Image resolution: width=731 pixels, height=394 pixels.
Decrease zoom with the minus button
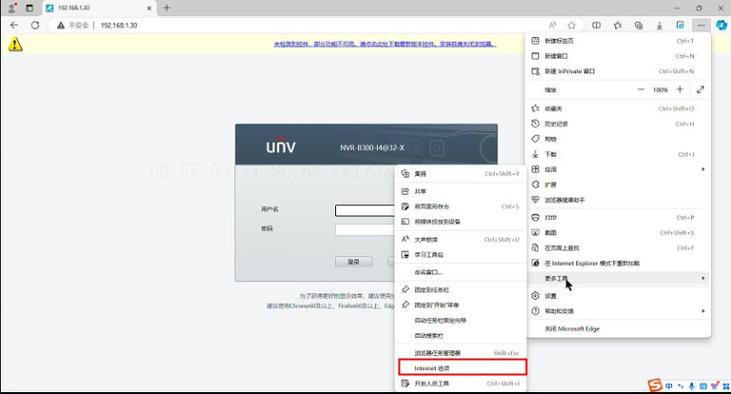641,90
